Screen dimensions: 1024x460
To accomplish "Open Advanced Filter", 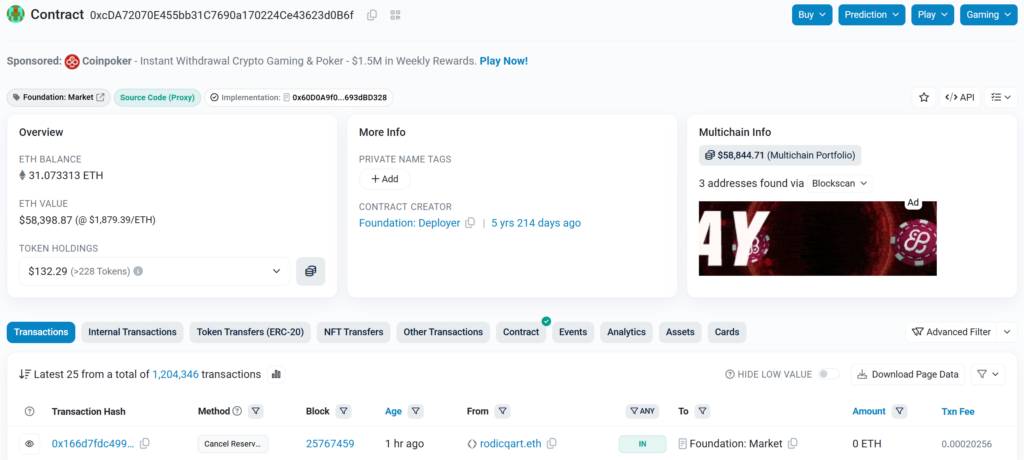I will tap(952, 332).
